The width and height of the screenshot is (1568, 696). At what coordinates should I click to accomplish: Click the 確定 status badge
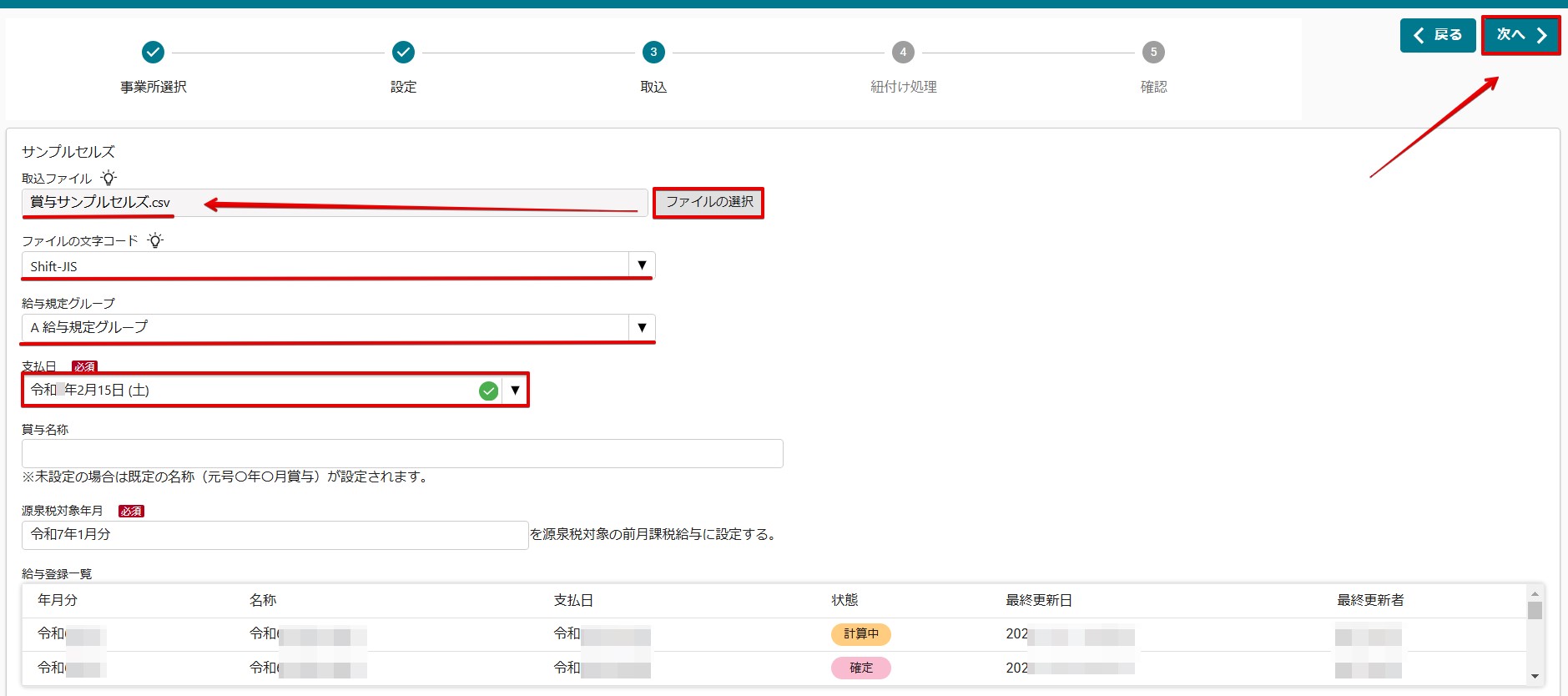coord(860,668)
